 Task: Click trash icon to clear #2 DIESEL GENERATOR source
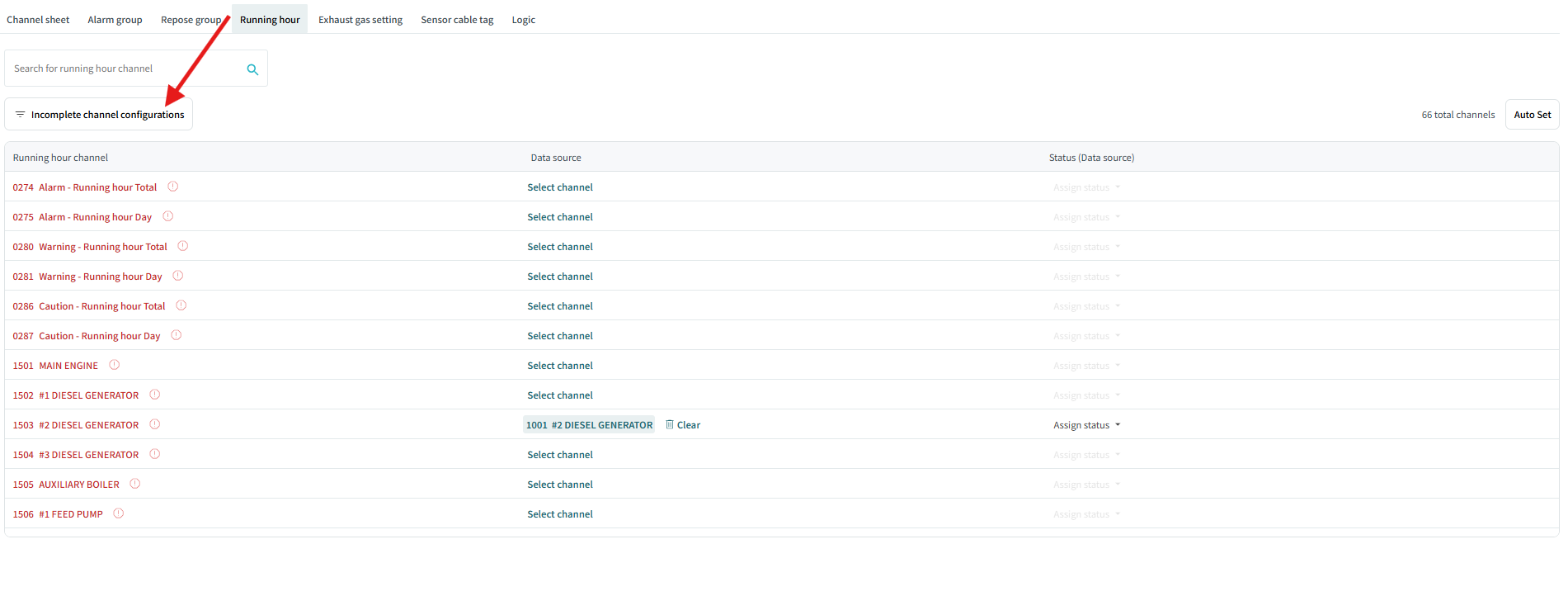(670, 424)
